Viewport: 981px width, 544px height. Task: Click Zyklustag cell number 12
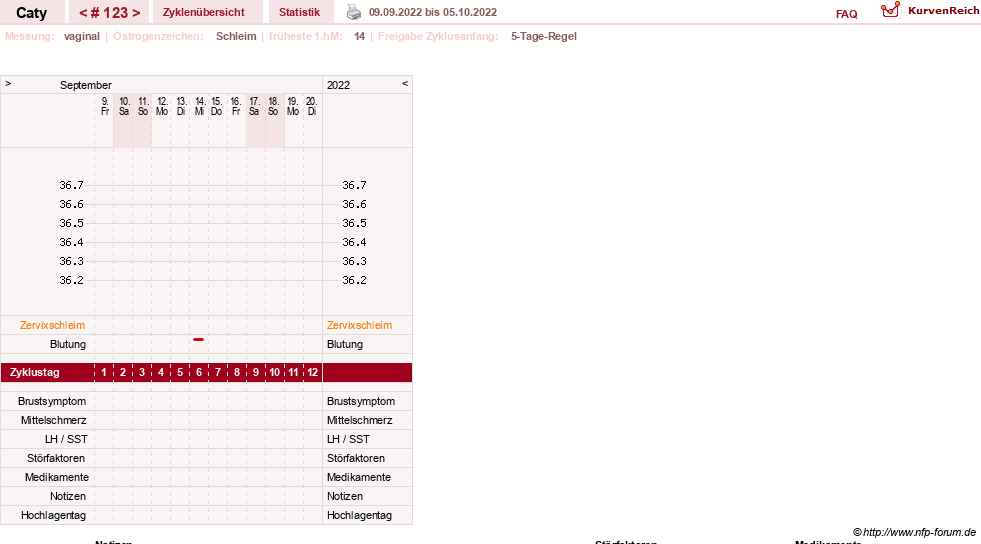pyautogui.click(x=312, y=372)
